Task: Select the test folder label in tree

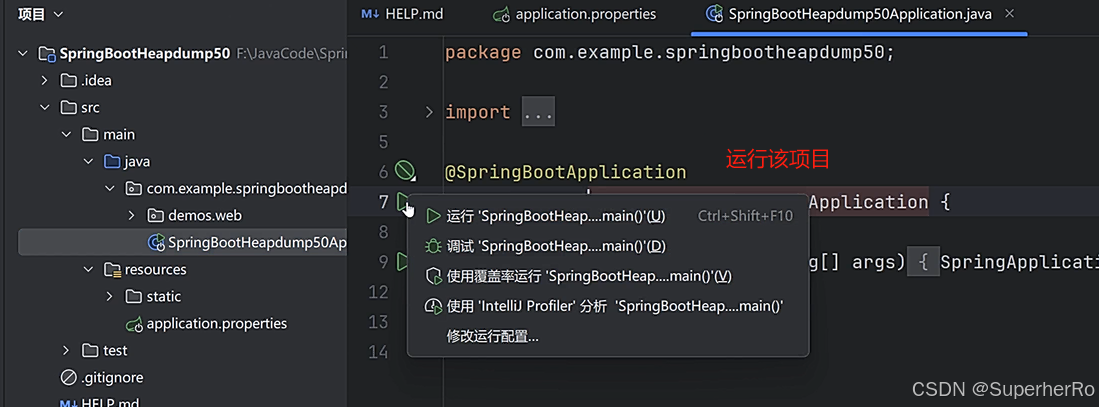Action: 115,350
